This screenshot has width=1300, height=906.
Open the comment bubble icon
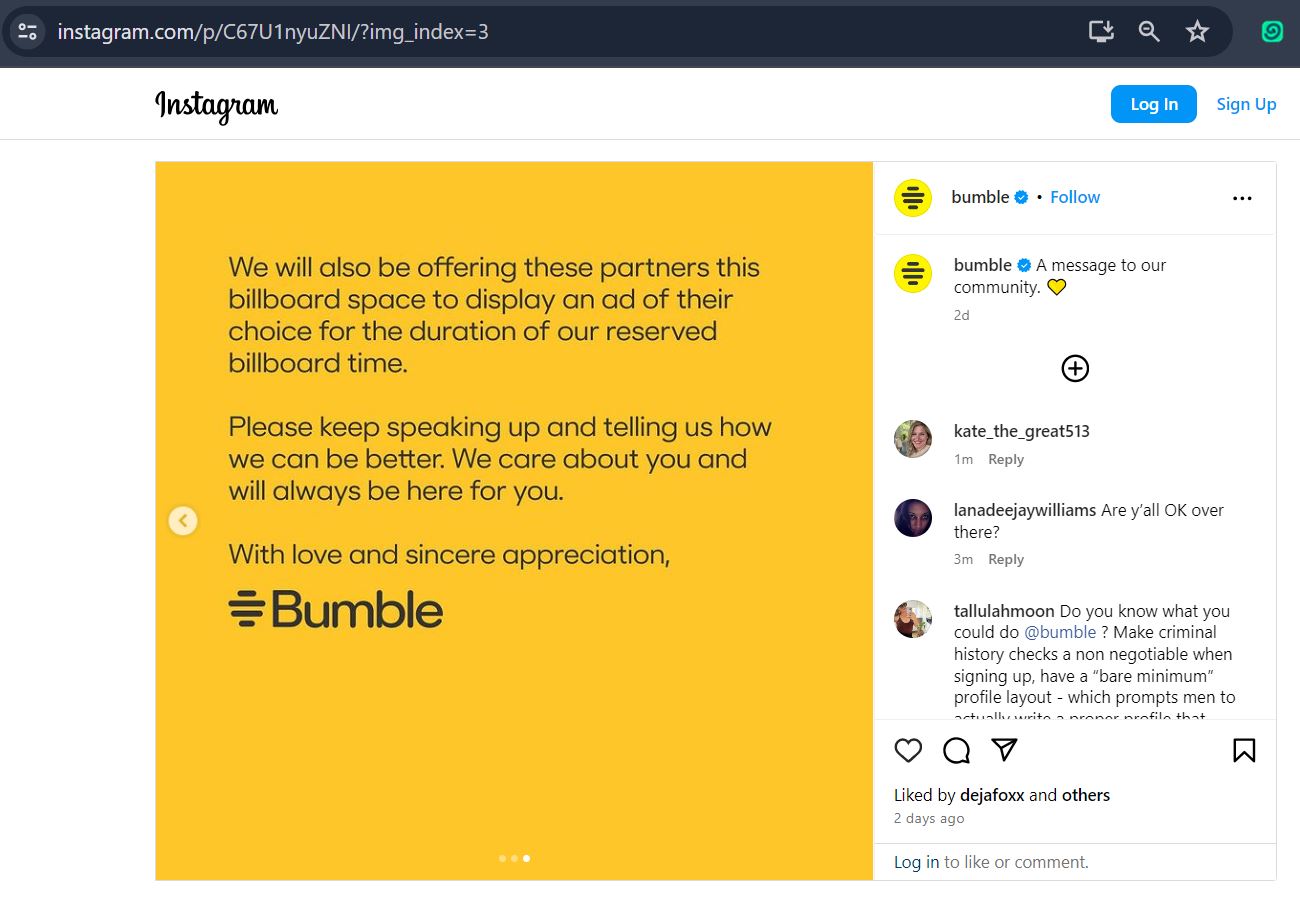pyautogui.click(x=956, y=750)
